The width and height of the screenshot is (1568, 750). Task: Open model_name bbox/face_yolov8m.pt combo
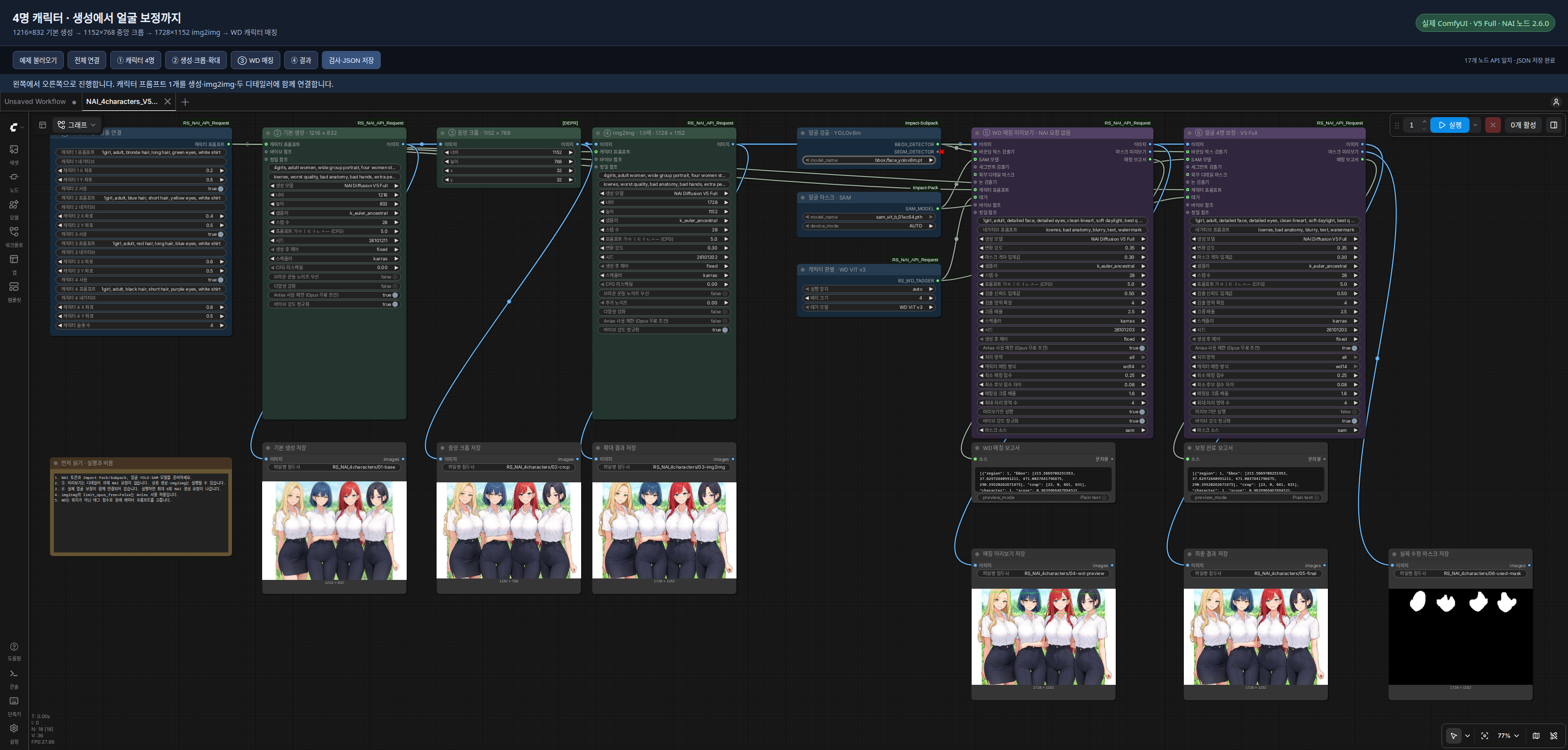[869, 160]
